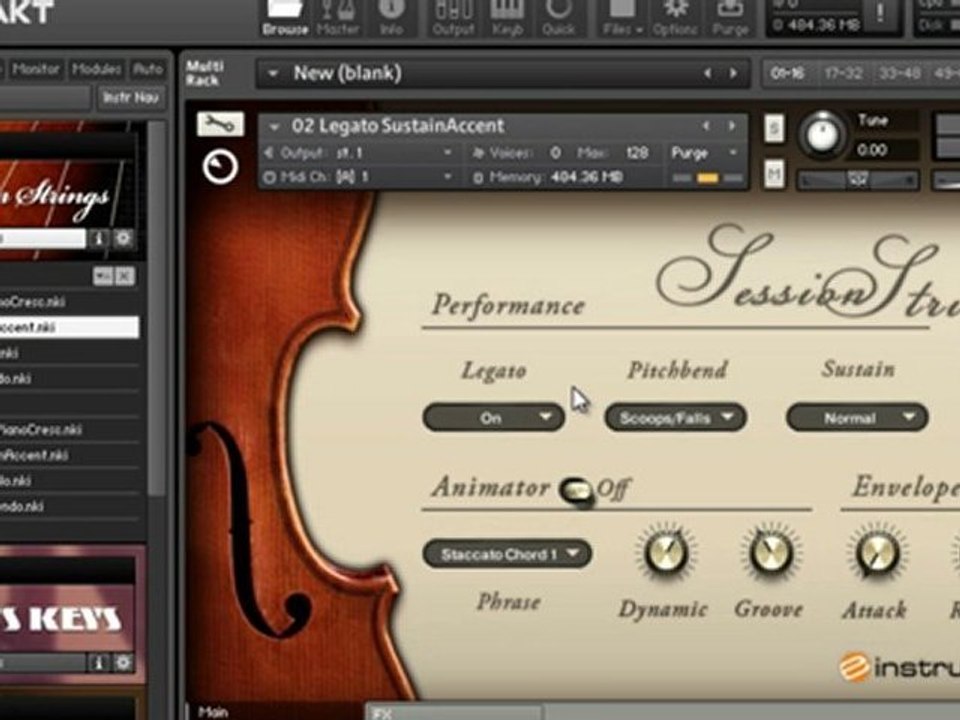
Task: Open the Midi Ch dropdown
Action: pyautogui.click(x=359, y=177)
